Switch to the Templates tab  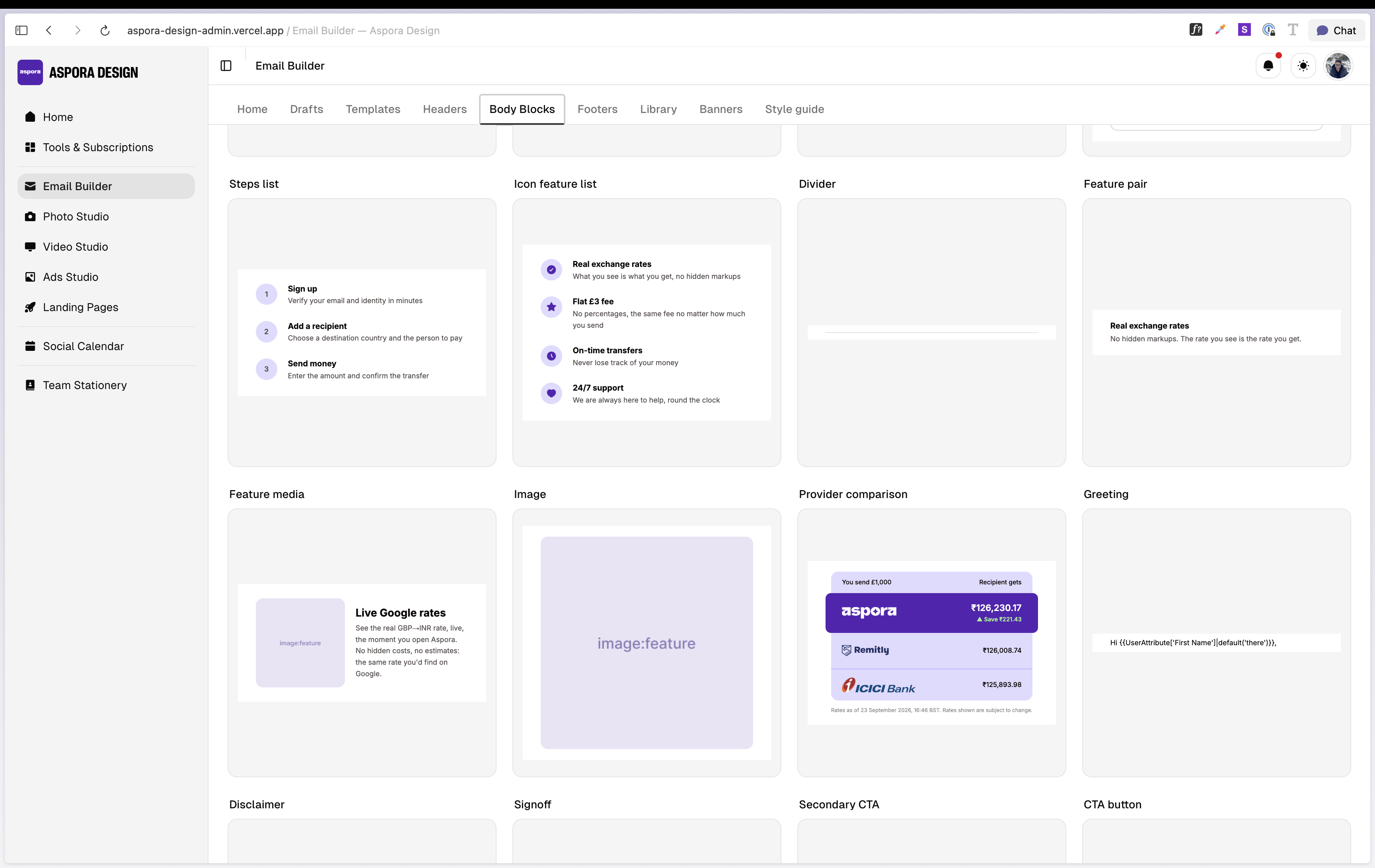point(373,109)
